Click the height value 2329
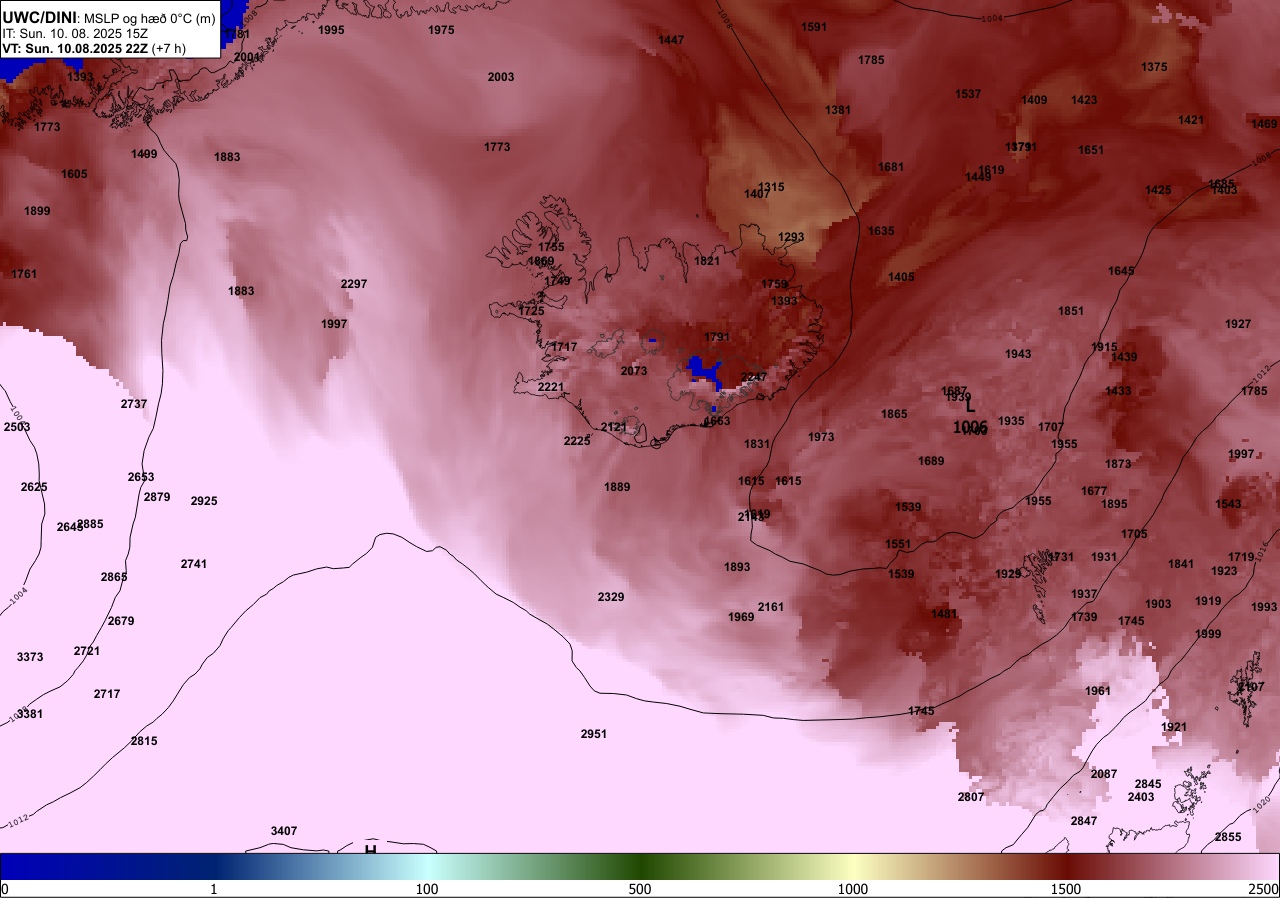 click(611, 597)
